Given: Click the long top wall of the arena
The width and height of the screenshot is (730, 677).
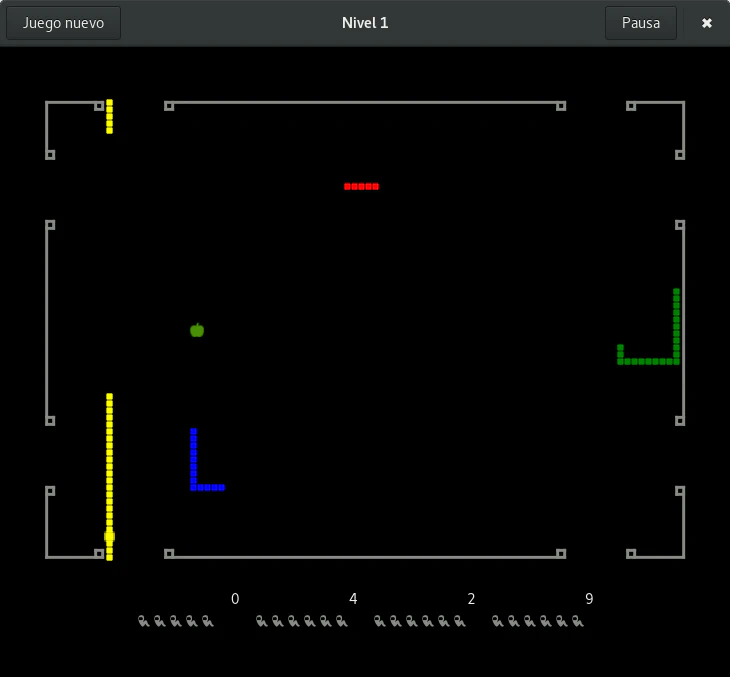Looking at the screenshot, I should click(365, 102).
